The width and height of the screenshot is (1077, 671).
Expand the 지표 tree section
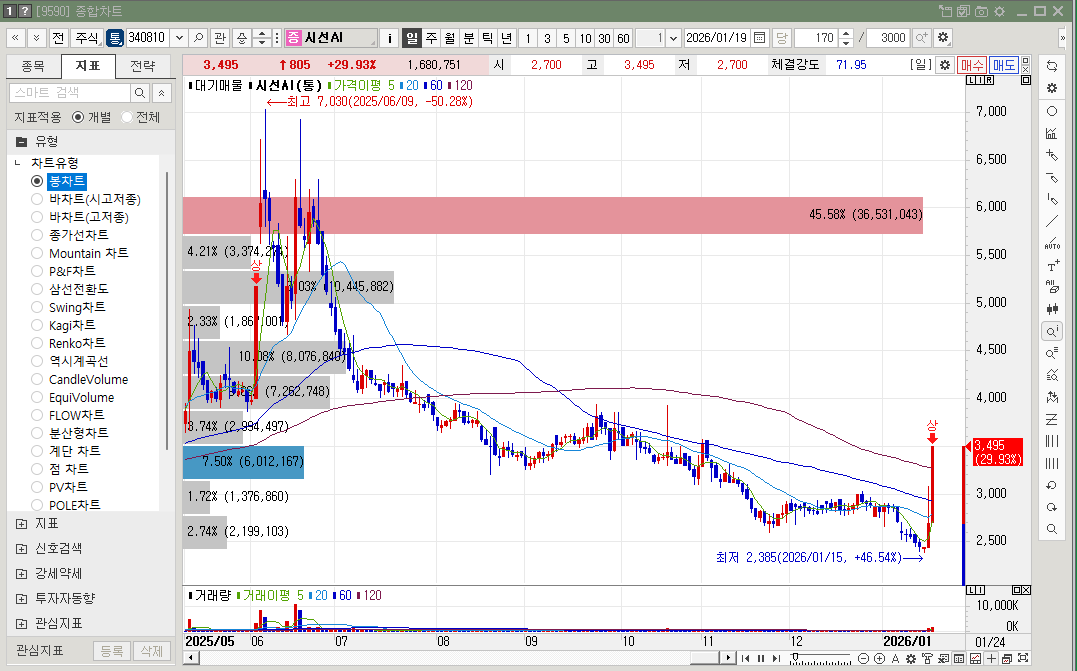coord(21,524)
